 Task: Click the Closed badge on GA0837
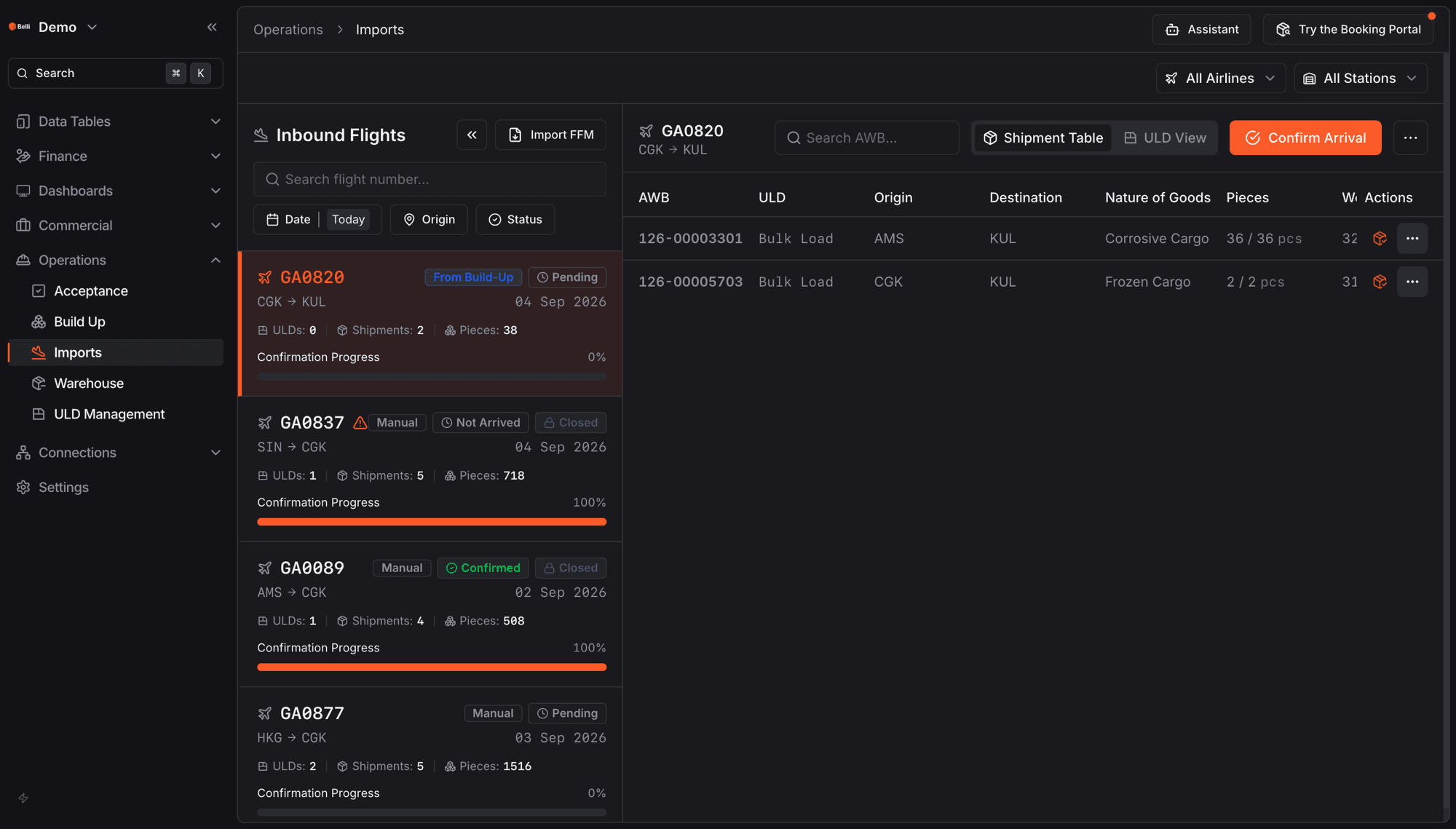[571, 423]
